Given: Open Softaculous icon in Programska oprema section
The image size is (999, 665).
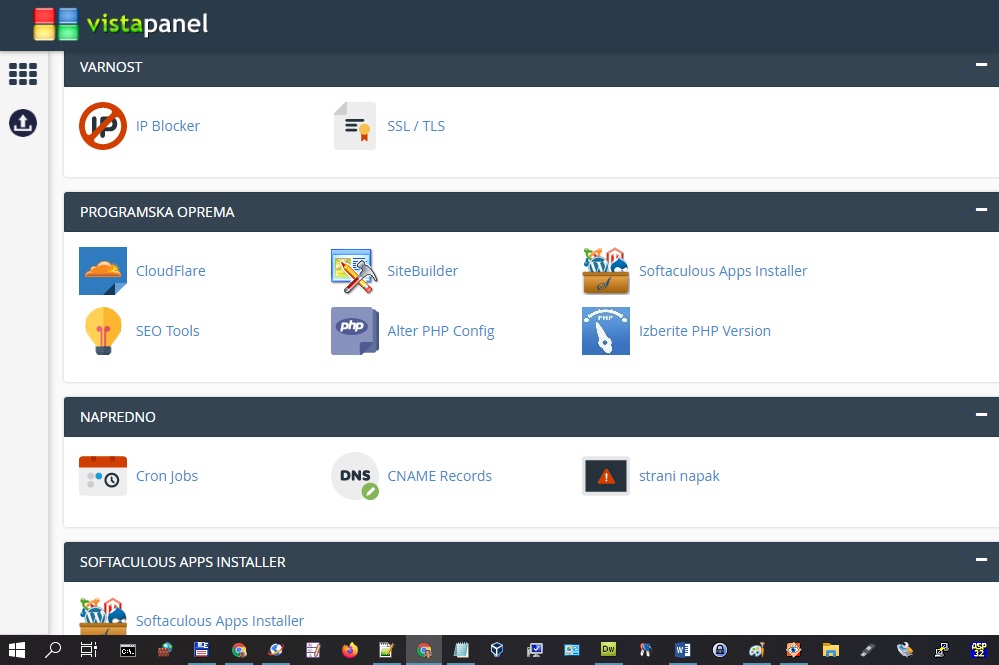Looking at the screenshot, I should pos(606,271).
